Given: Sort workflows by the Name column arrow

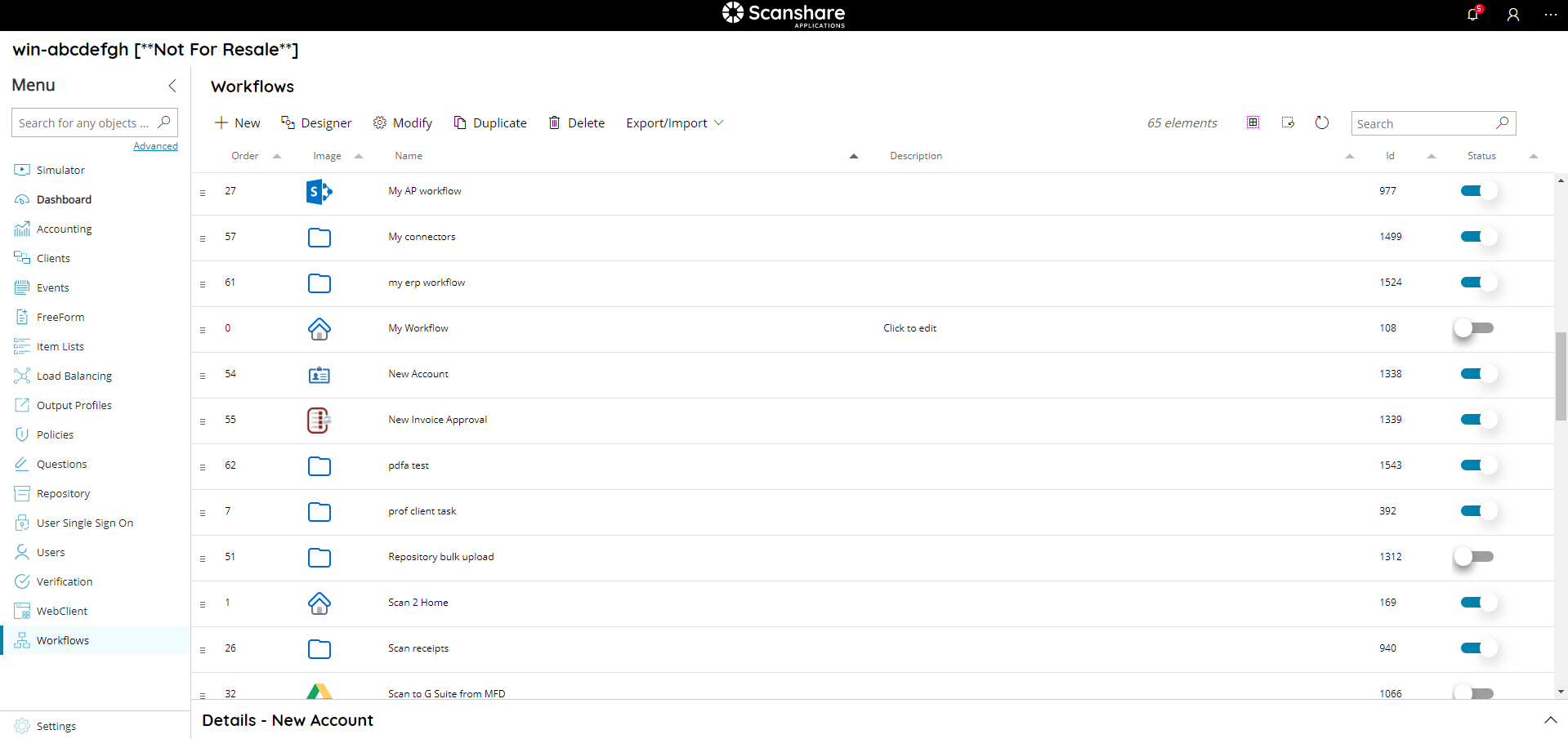Looking at the screenshot, I should pyautogui.click(x=854, y=155).
